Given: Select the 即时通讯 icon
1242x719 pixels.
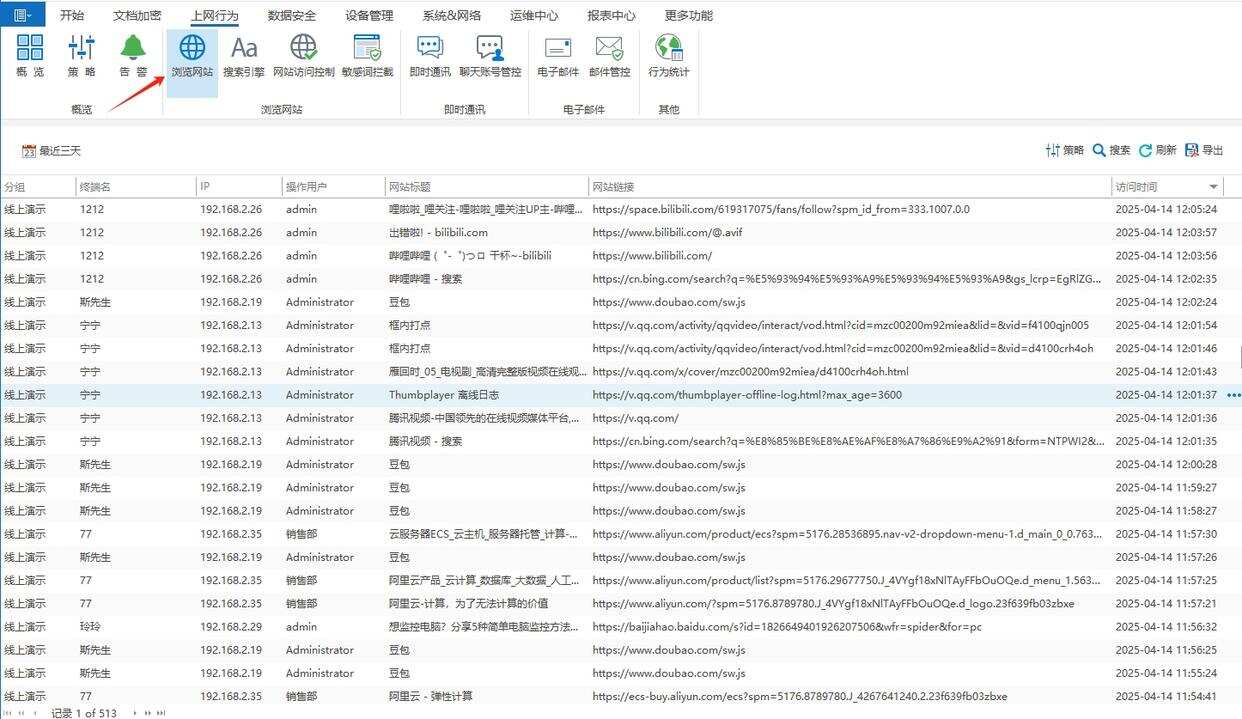Looking at the screenshot, I should [x=428, y=60].
